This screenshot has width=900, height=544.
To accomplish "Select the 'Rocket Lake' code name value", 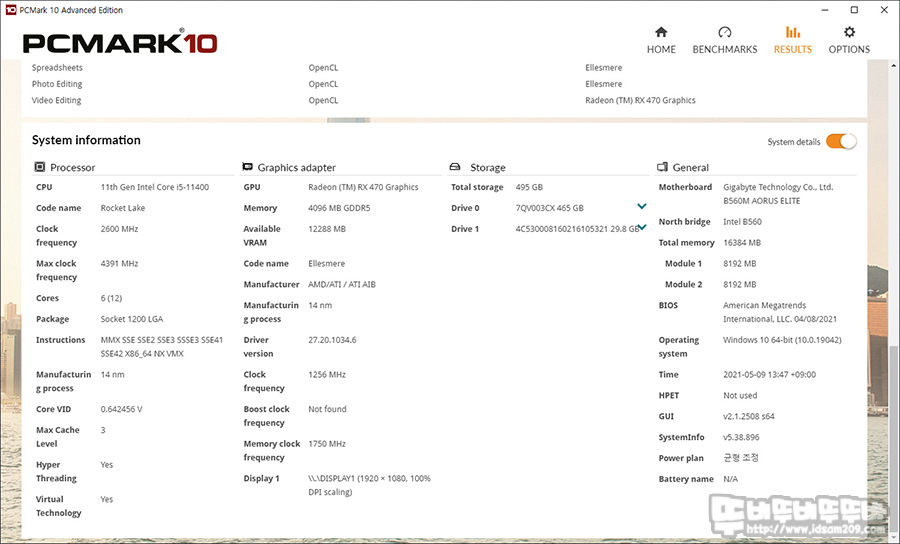I will coord(122,208).
